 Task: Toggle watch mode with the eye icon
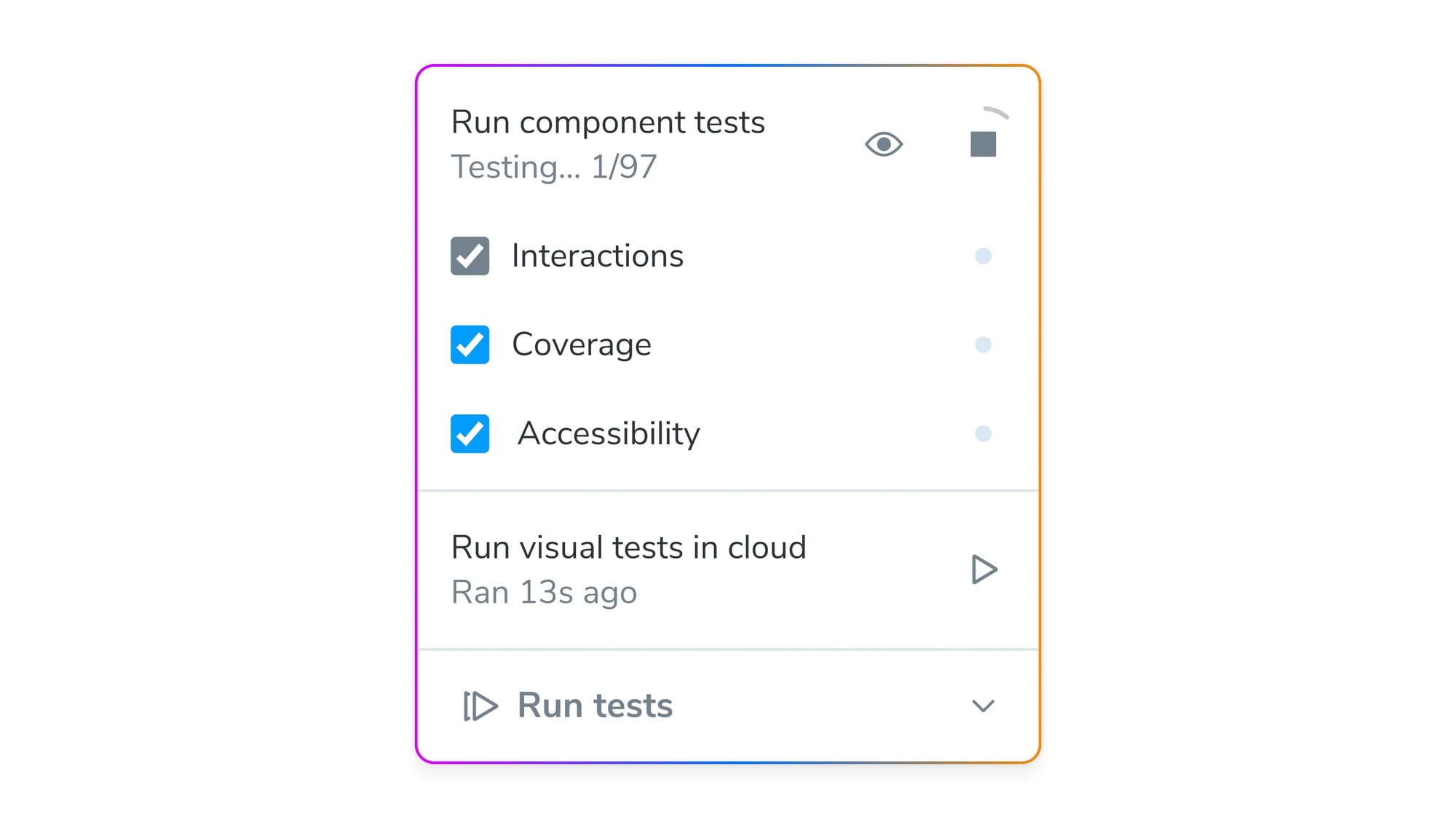pos(884,144)
